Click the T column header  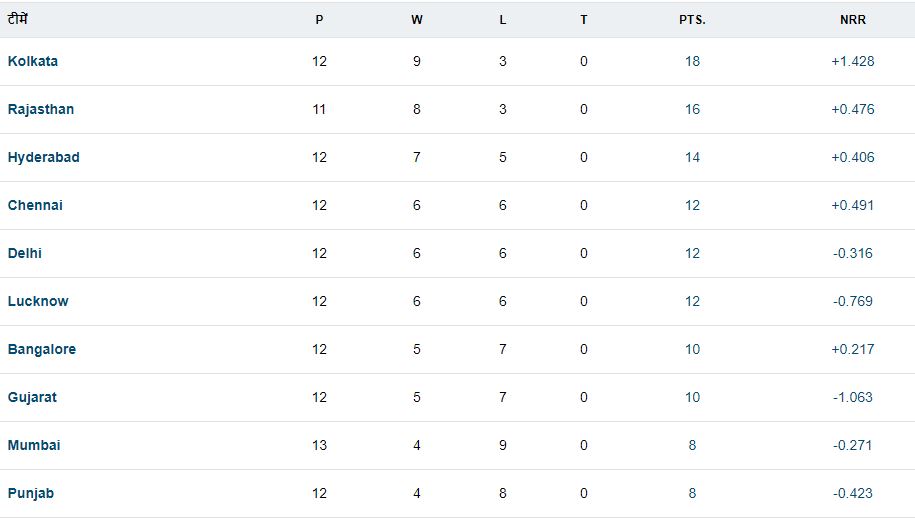(x=584, y=20)
